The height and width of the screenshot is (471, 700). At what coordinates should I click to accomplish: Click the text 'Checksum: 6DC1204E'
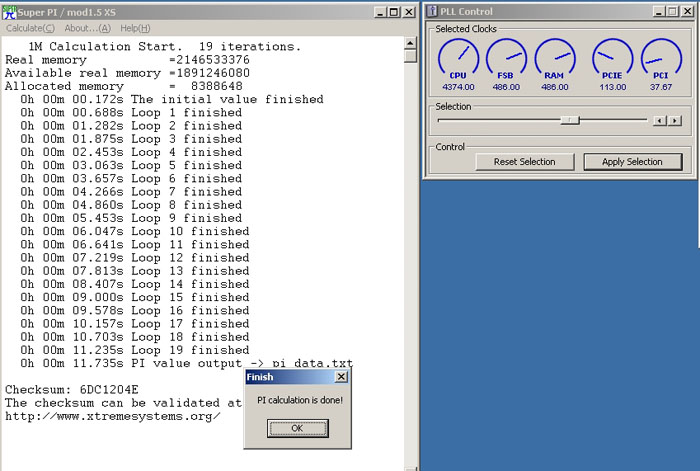point(72,389)
